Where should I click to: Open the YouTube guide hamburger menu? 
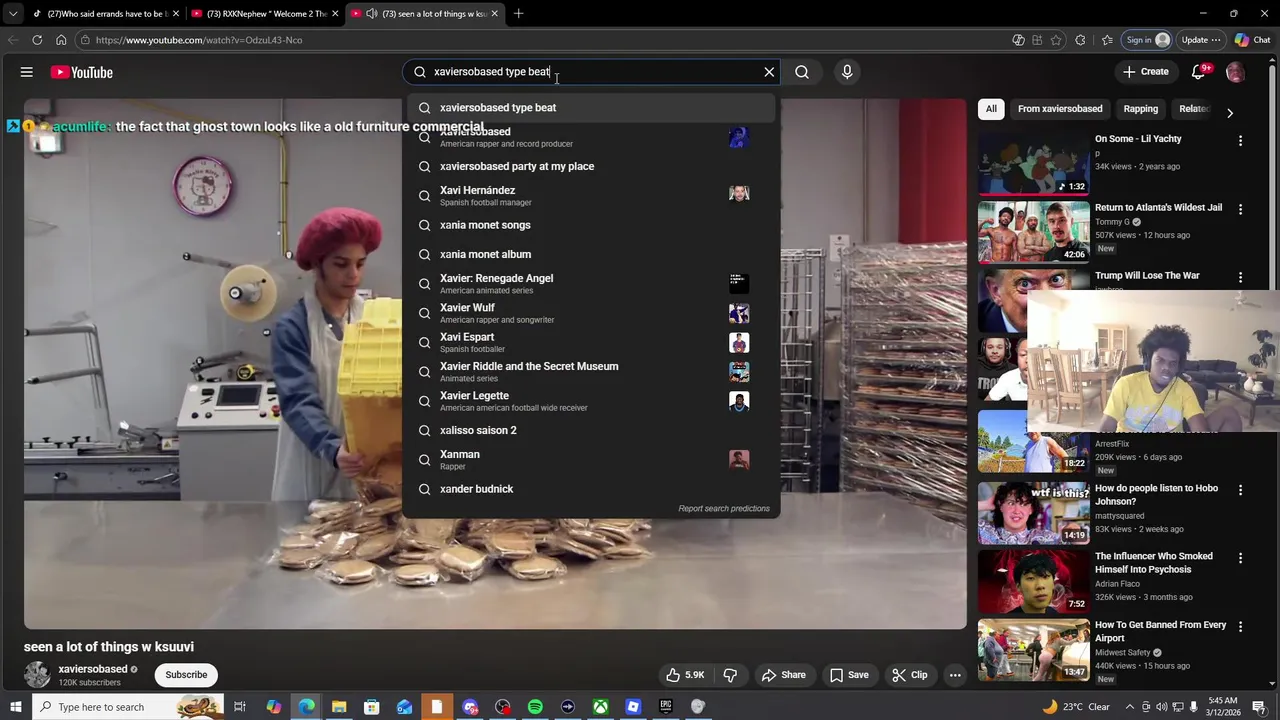coord(27,72)
